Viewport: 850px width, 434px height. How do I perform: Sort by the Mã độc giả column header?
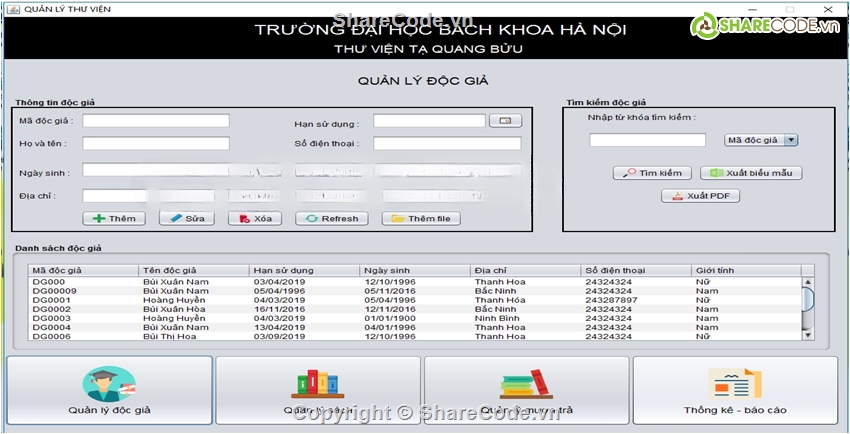(83, 270)
